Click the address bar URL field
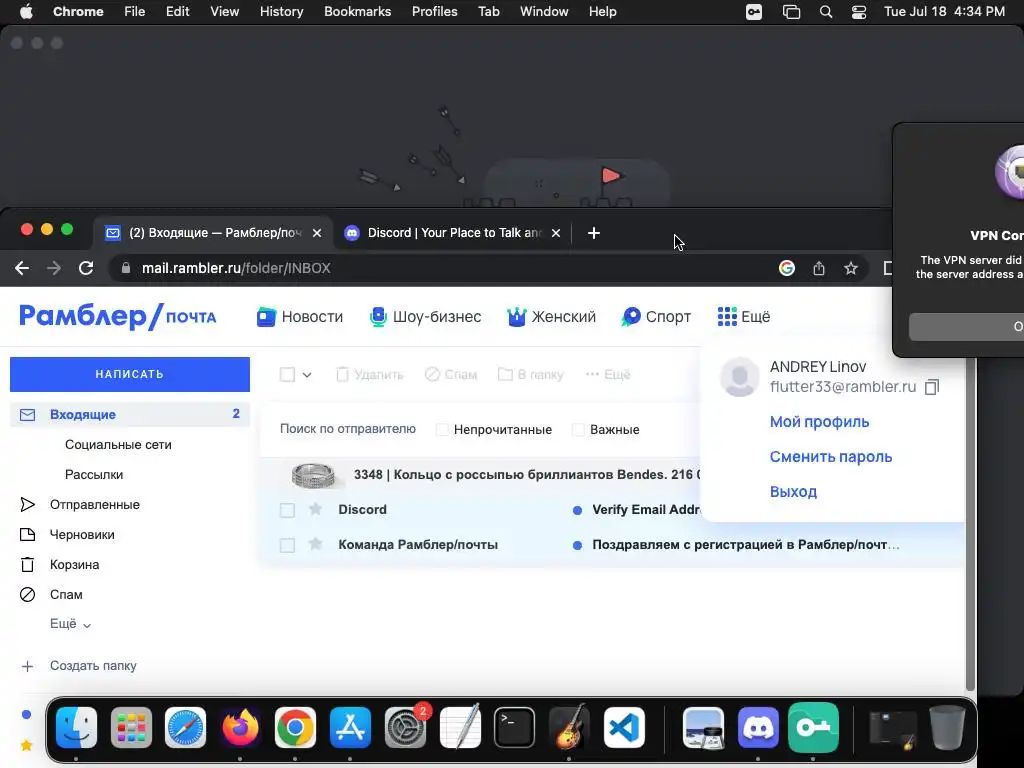Screen dimensions: 1024x768 point(444,268)
